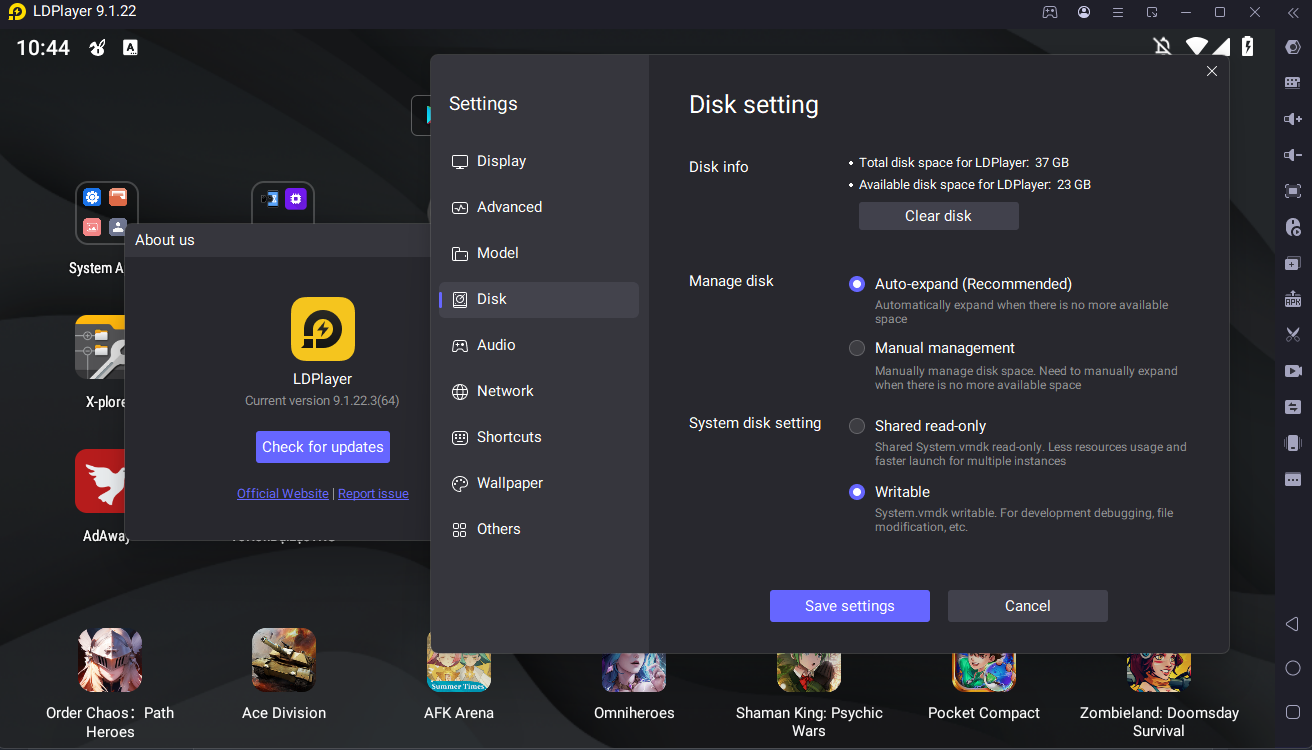Tap the Android recent apps square
Viewport: 1312px width, 750px height.
click(1292, 712)
